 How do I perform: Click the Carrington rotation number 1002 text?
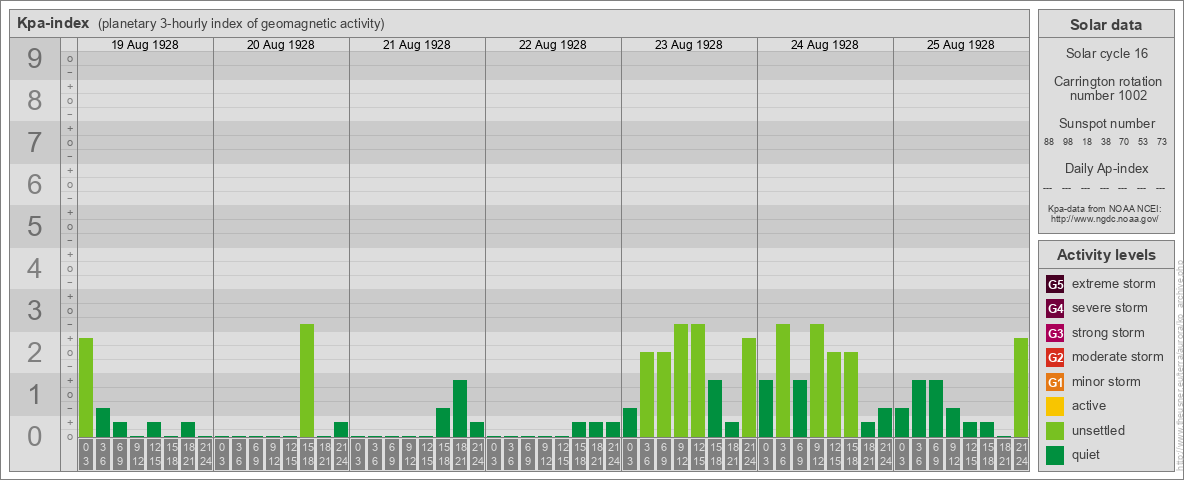(x=1108, y=88)
